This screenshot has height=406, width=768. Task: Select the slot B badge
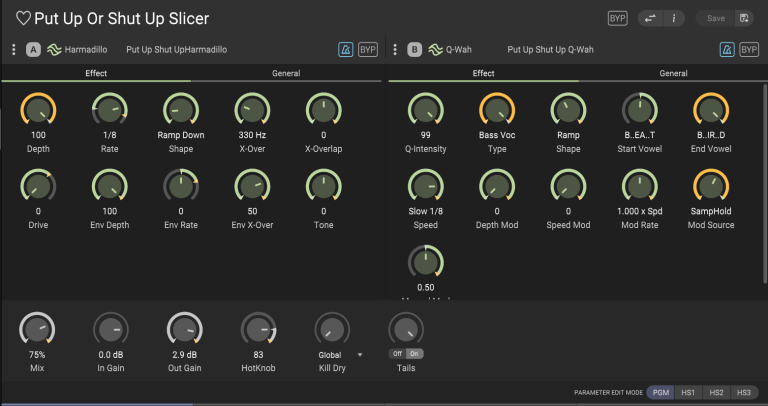(x=414, y=49)
